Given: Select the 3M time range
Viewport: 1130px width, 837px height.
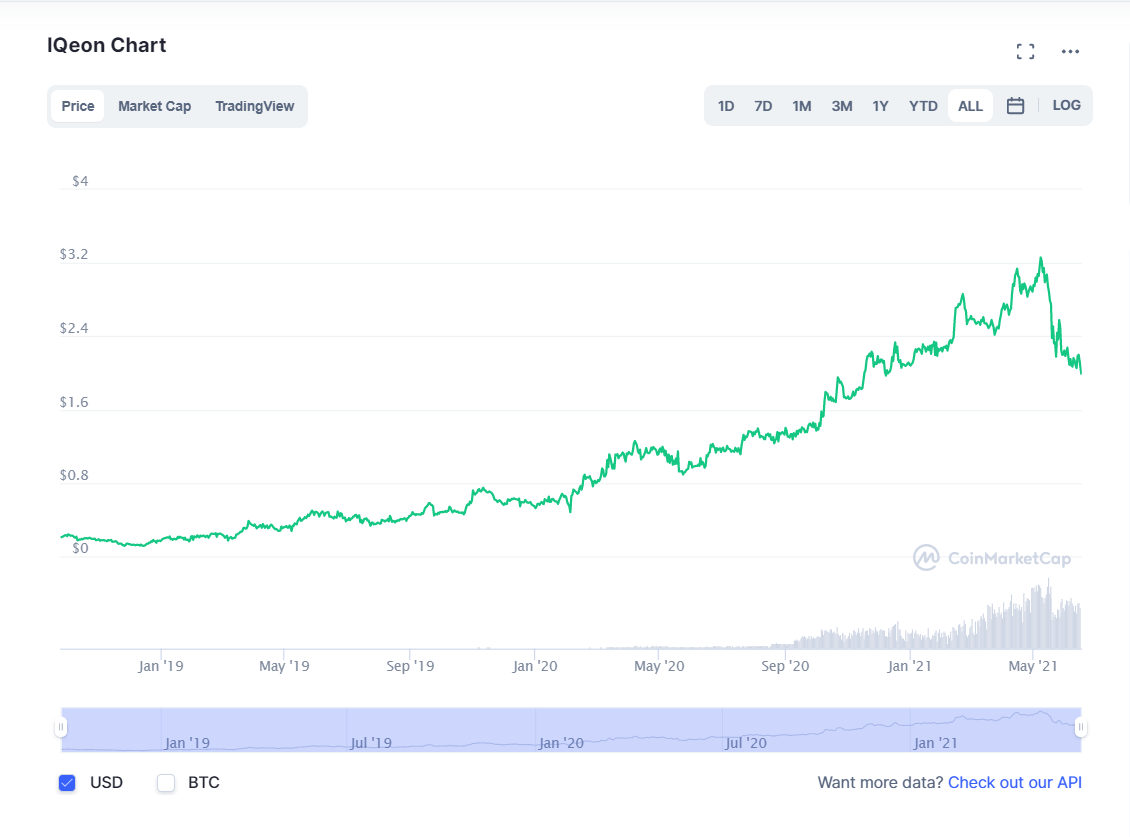Looking at the screenshot, I should coord(842,106).
